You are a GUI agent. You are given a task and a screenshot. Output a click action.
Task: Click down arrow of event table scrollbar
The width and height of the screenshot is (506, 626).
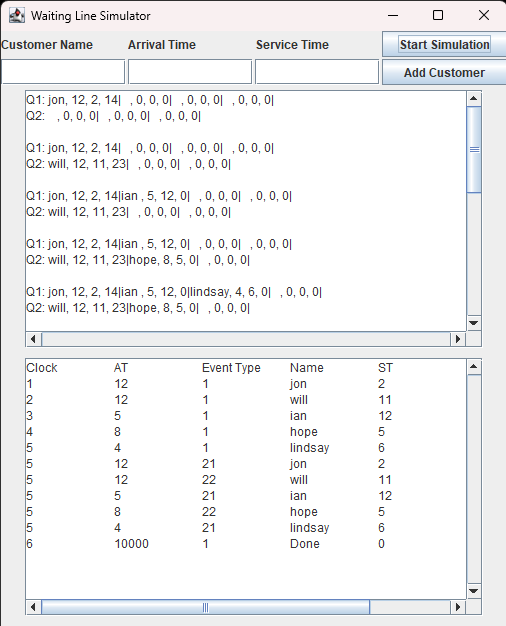click(x=474, y=591)
